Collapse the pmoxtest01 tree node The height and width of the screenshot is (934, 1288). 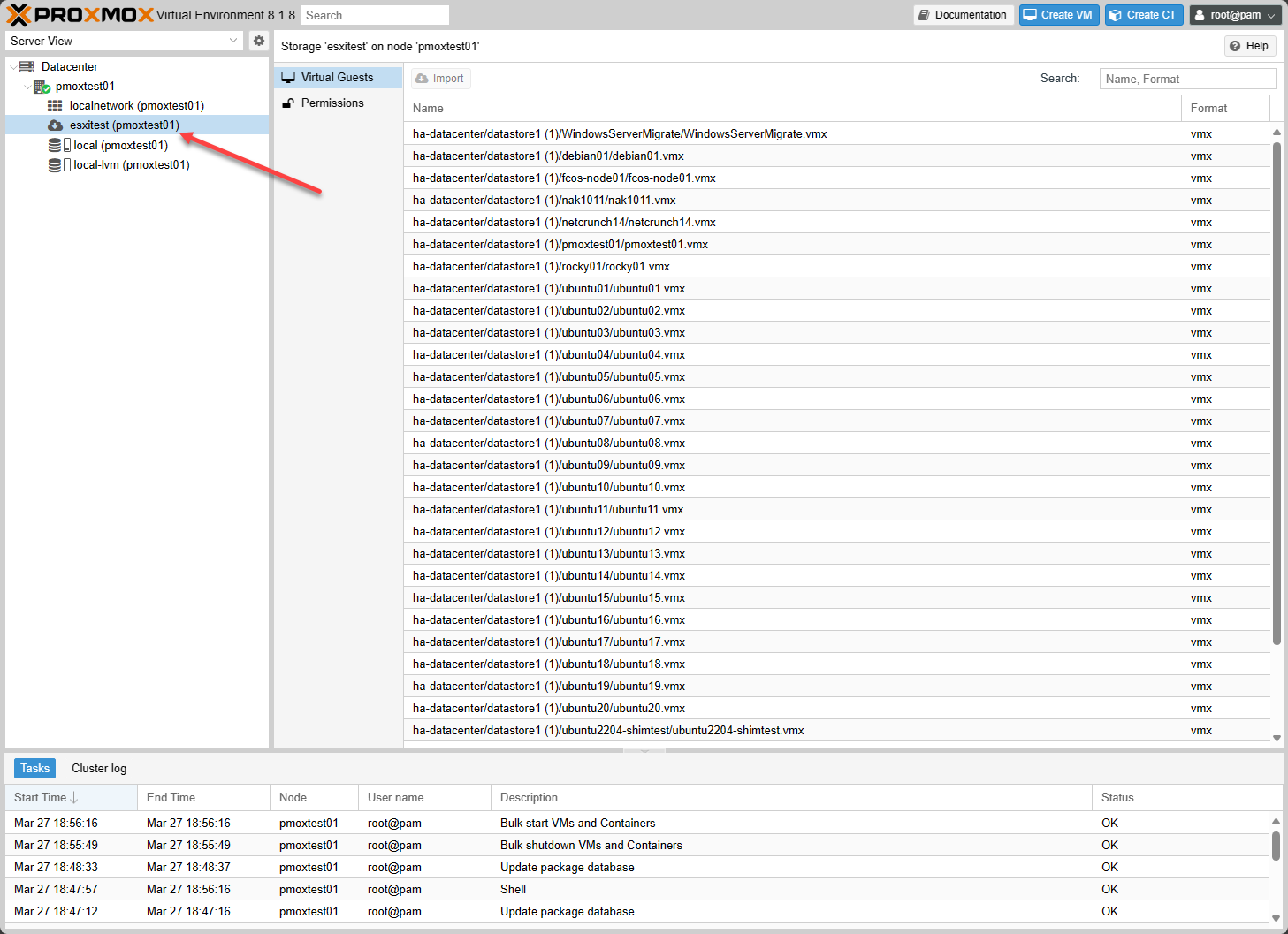click(27, 87)
